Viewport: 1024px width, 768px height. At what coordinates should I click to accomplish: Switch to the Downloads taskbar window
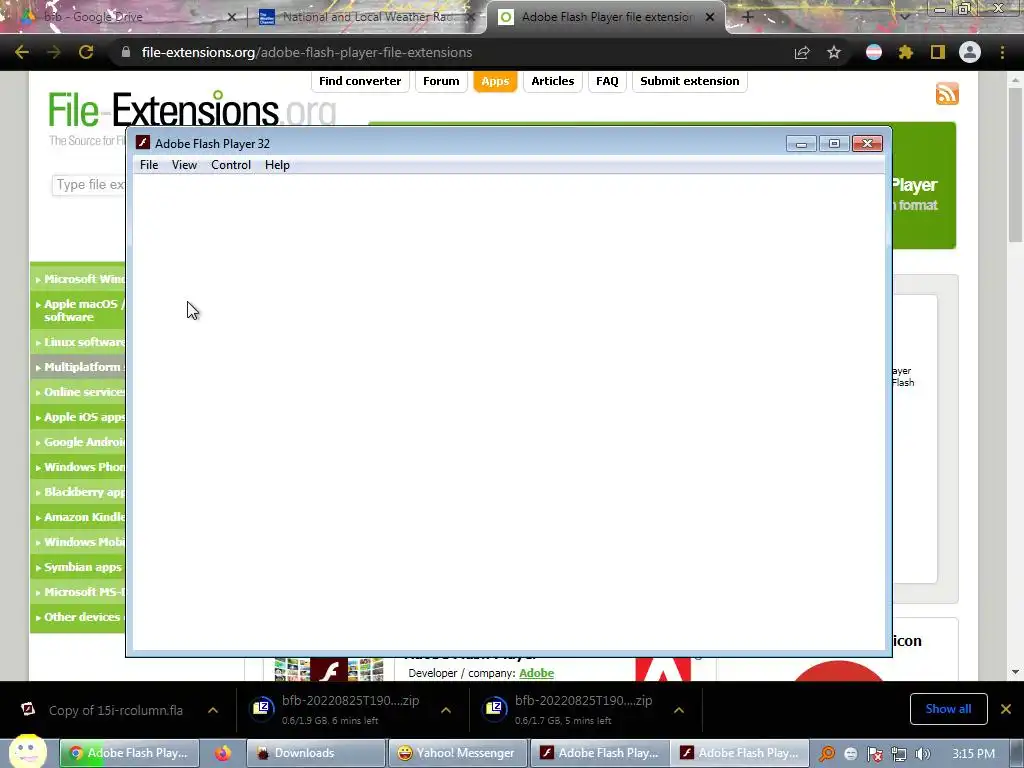(316, 753)
